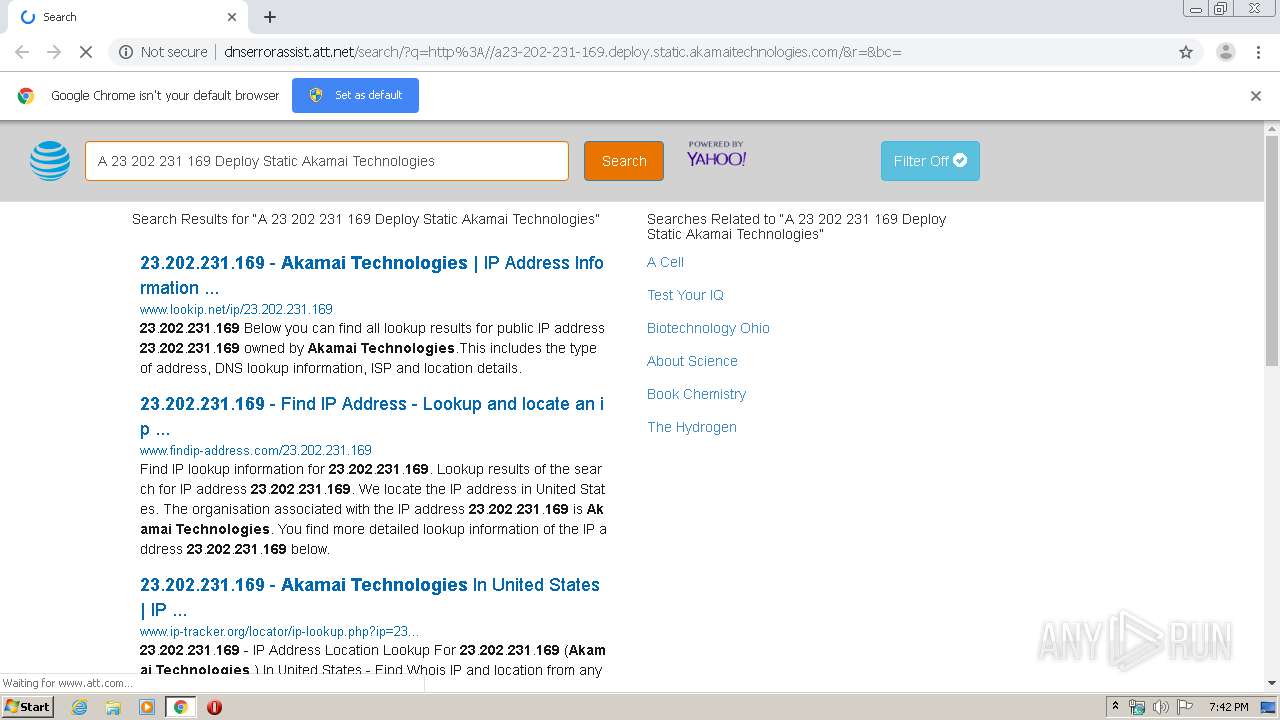Image resolution: width=1280 pixels, height=720 pixels.
Task: Open related search Biotechnology Ohio
Action: click(708, 328)
